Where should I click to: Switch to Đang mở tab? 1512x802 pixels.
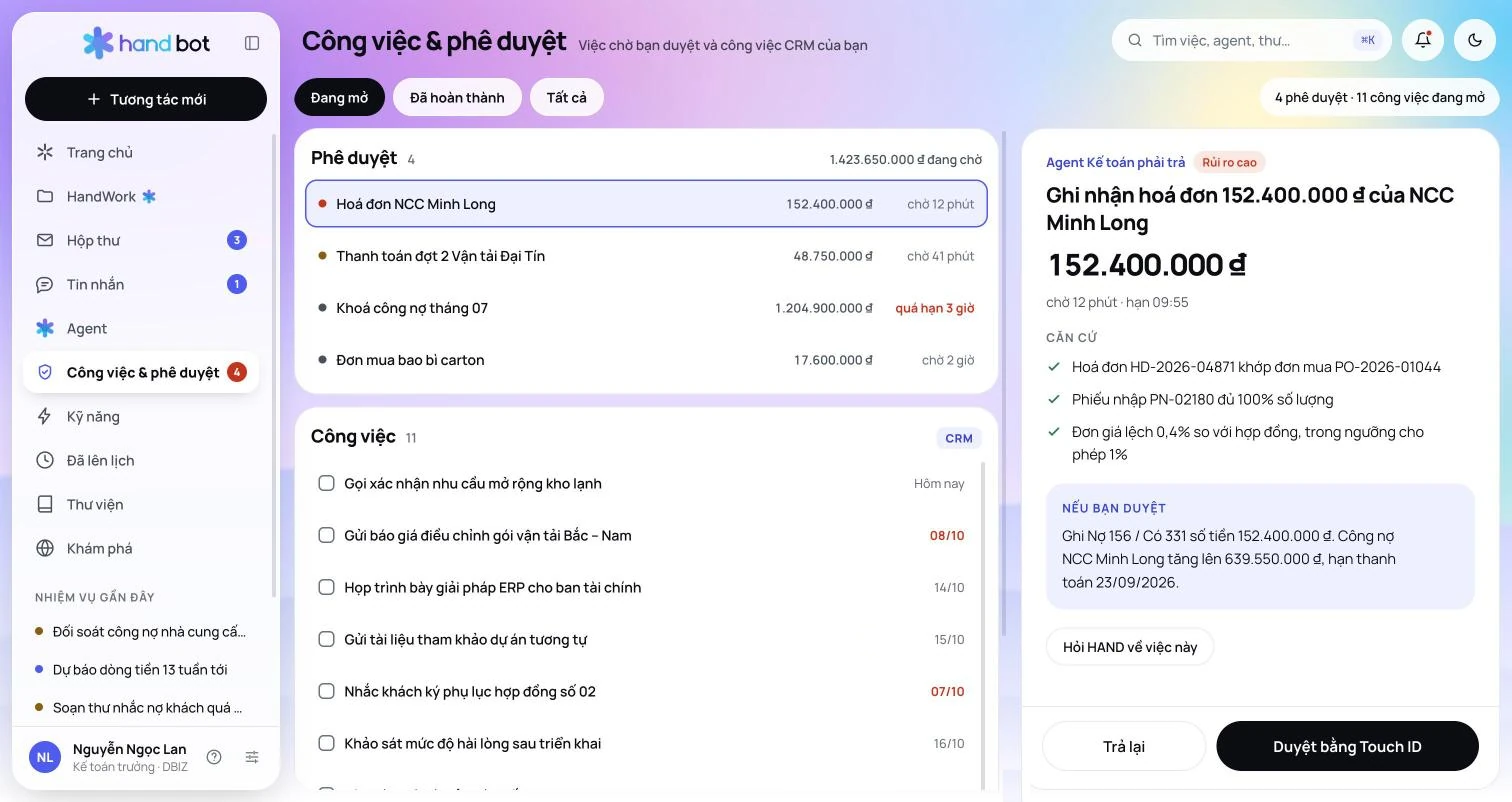[340, 97]
